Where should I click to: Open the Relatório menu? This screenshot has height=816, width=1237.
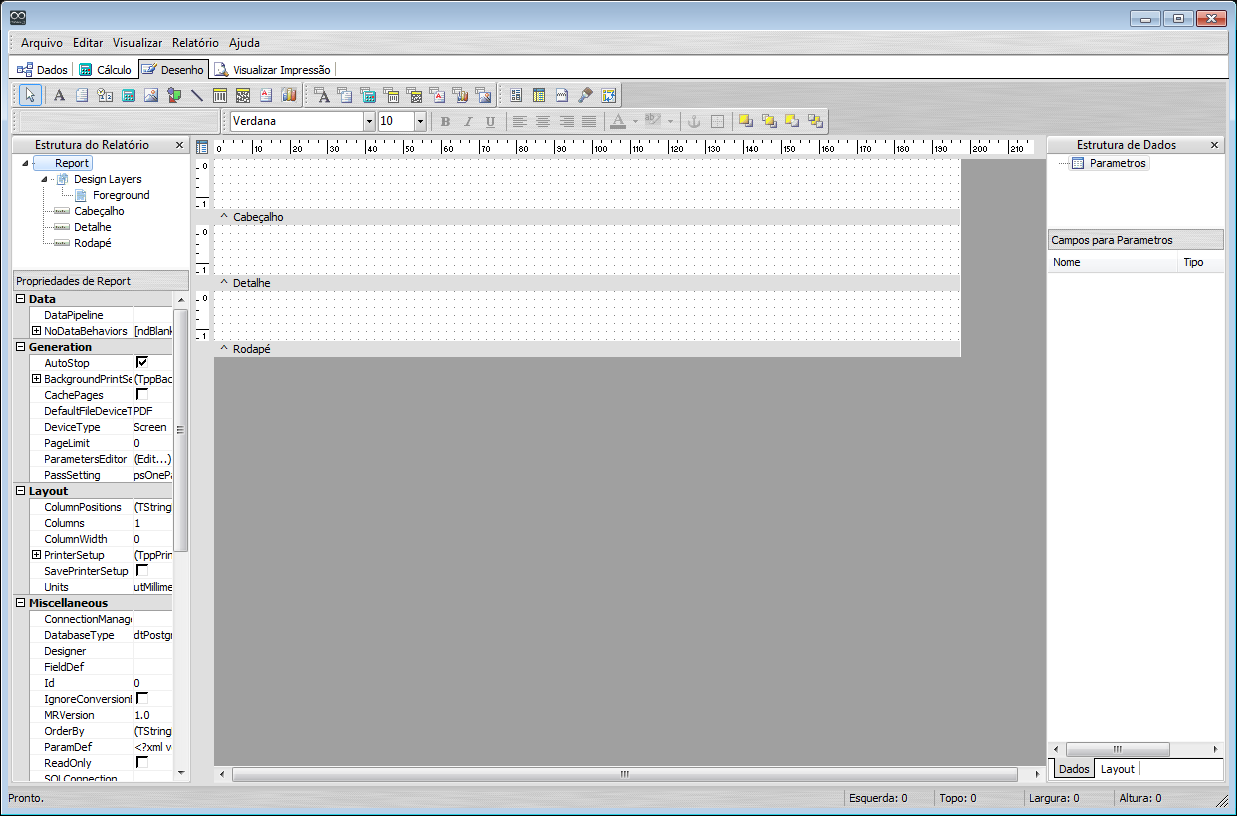(195, 43)
